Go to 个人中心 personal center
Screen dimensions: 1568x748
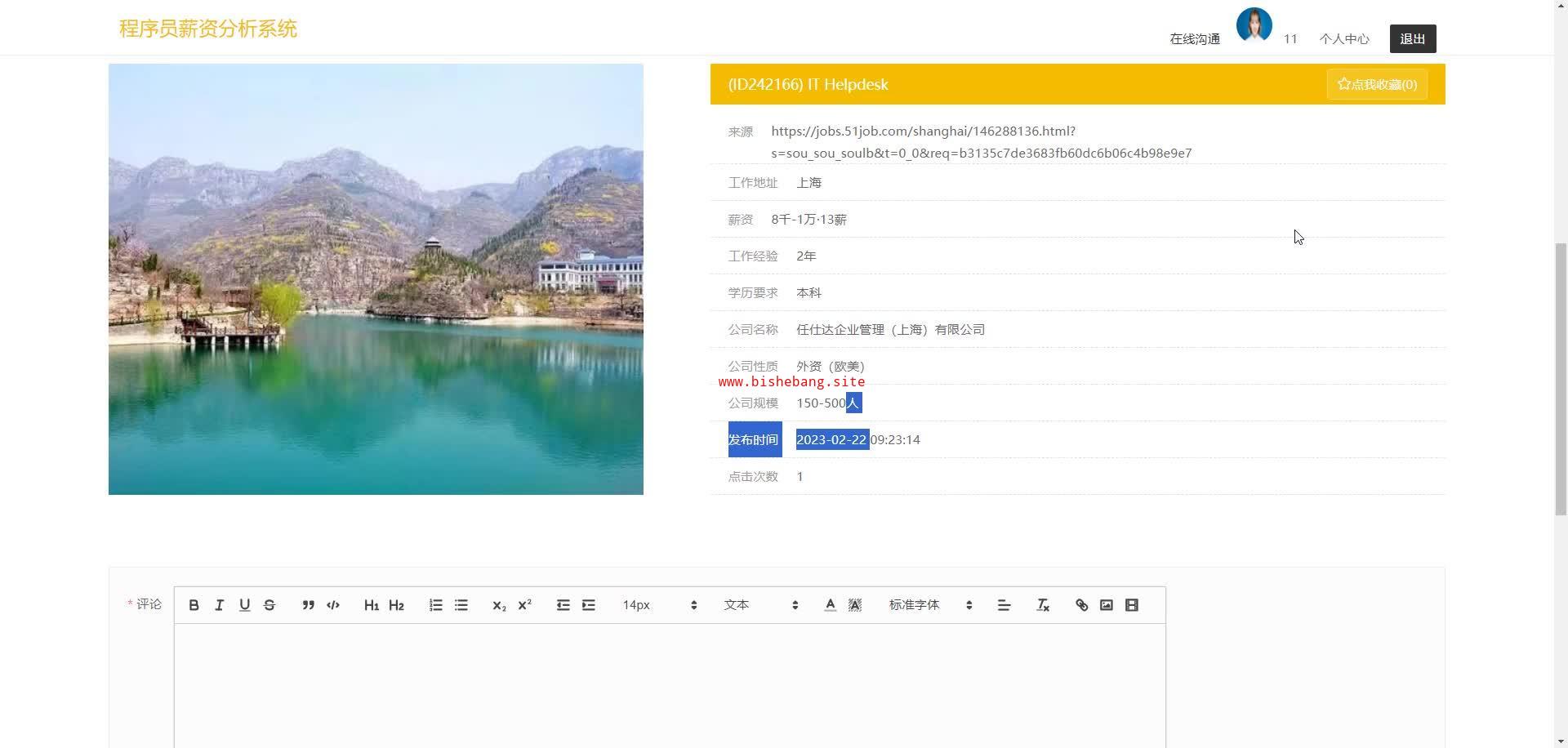pyautogui.click(x=1344, y=39)
